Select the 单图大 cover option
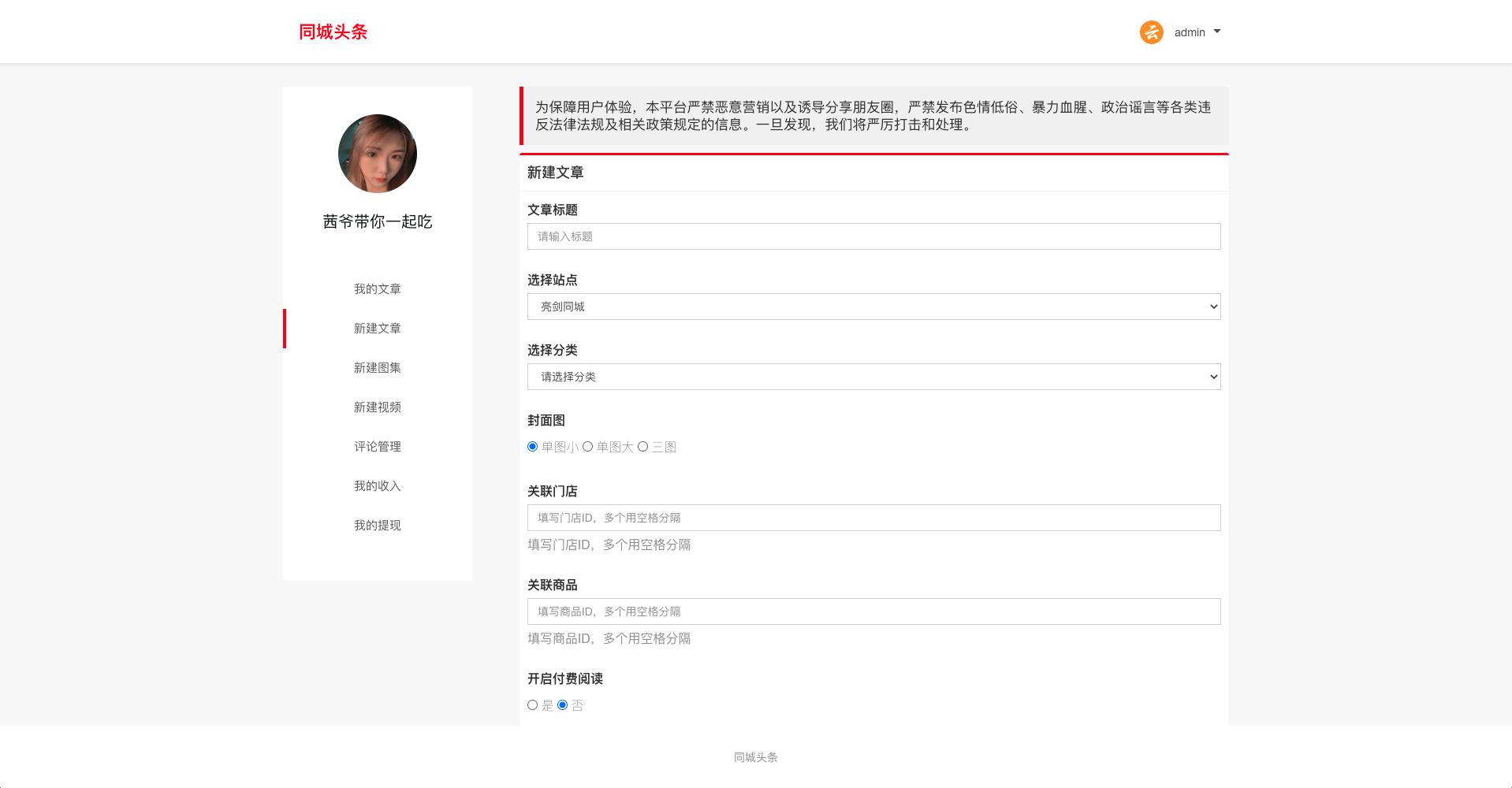1512x788 pixels. [x=588, y=447]
